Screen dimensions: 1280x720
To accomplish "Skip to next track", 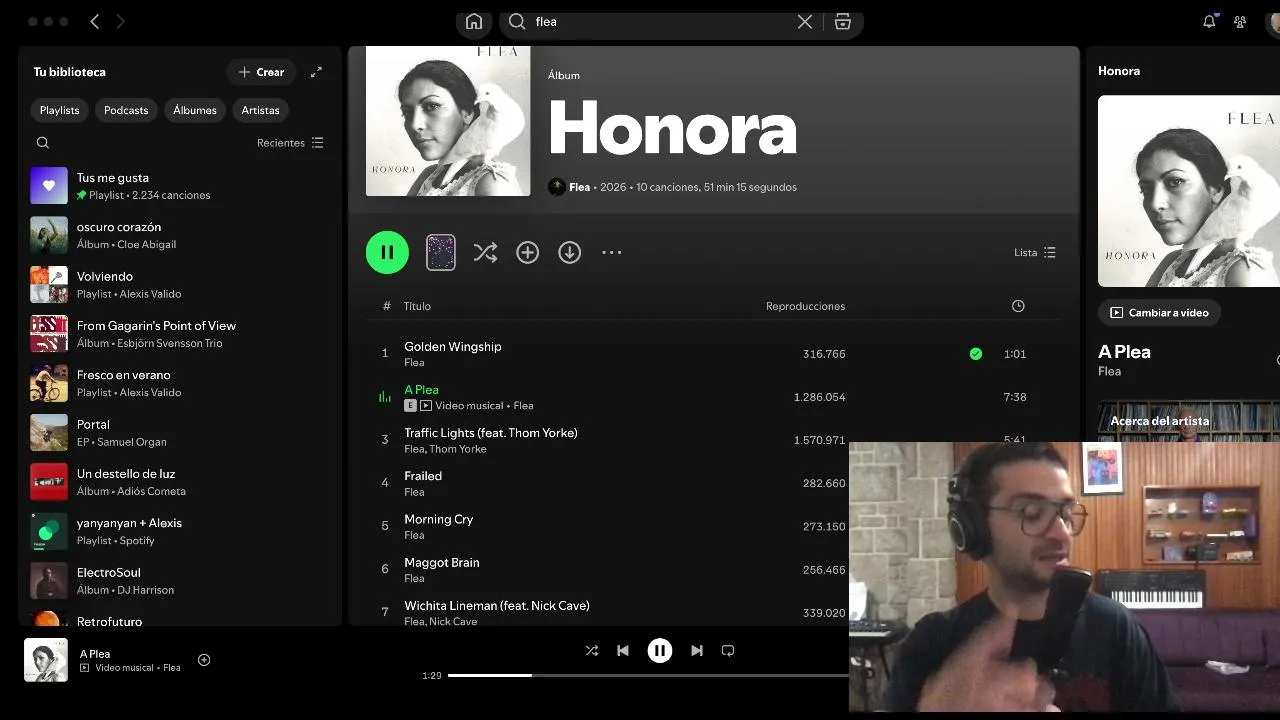I will coord(697,651).
